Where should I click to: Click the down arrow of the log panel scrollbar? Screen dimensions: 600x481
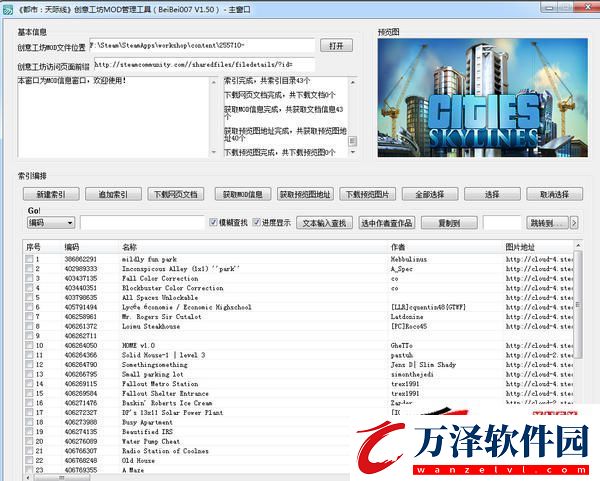coord(352,152)
